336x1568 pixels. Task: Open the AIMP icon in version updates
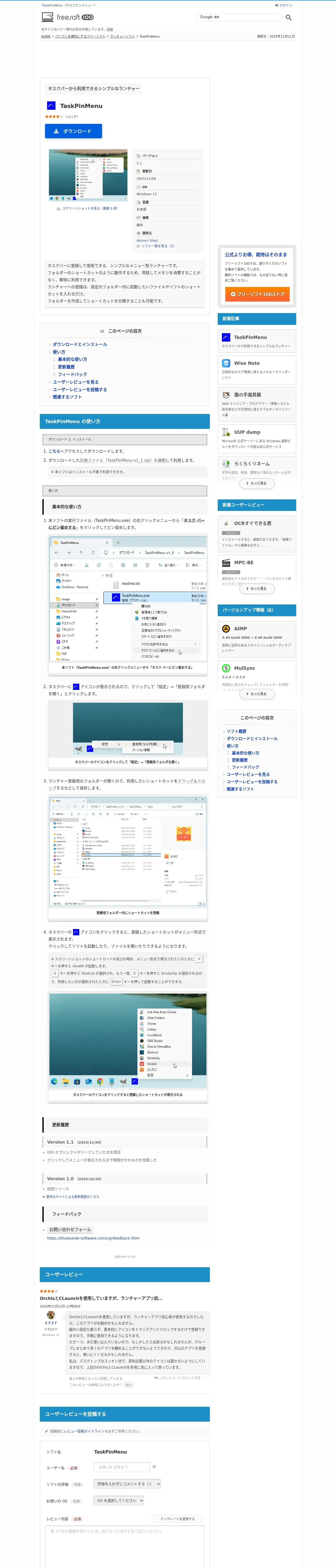(226, 629)
